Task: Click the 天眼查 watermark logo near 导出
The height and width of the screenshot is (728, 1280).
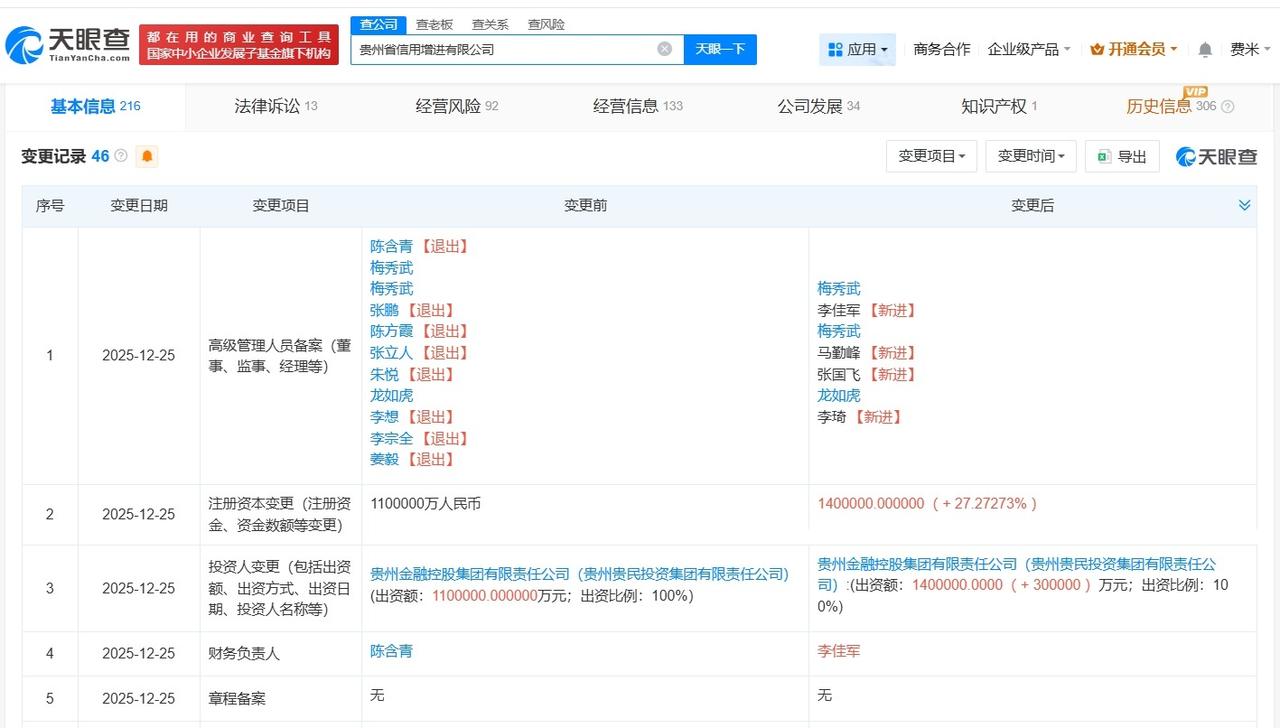Action: coord(1215,156)
